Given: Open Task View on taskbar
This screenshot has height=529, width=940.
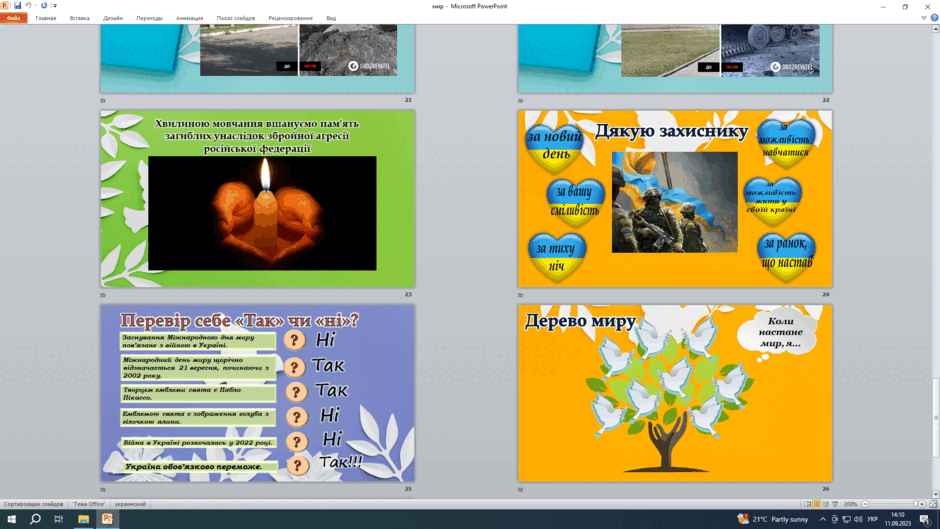Looking at the screenshot, I should coord(59,519).
